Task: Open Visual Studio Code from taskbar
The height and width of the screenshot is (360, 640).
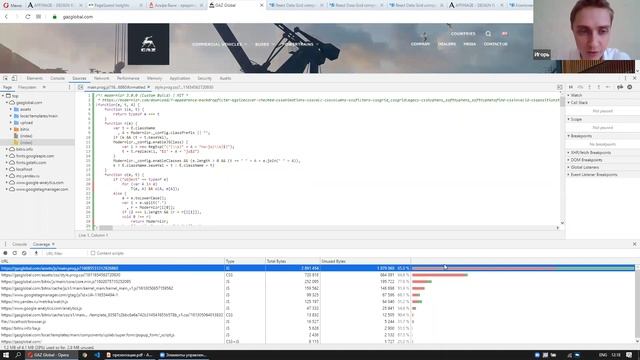Action: click(x=97, y=355)
